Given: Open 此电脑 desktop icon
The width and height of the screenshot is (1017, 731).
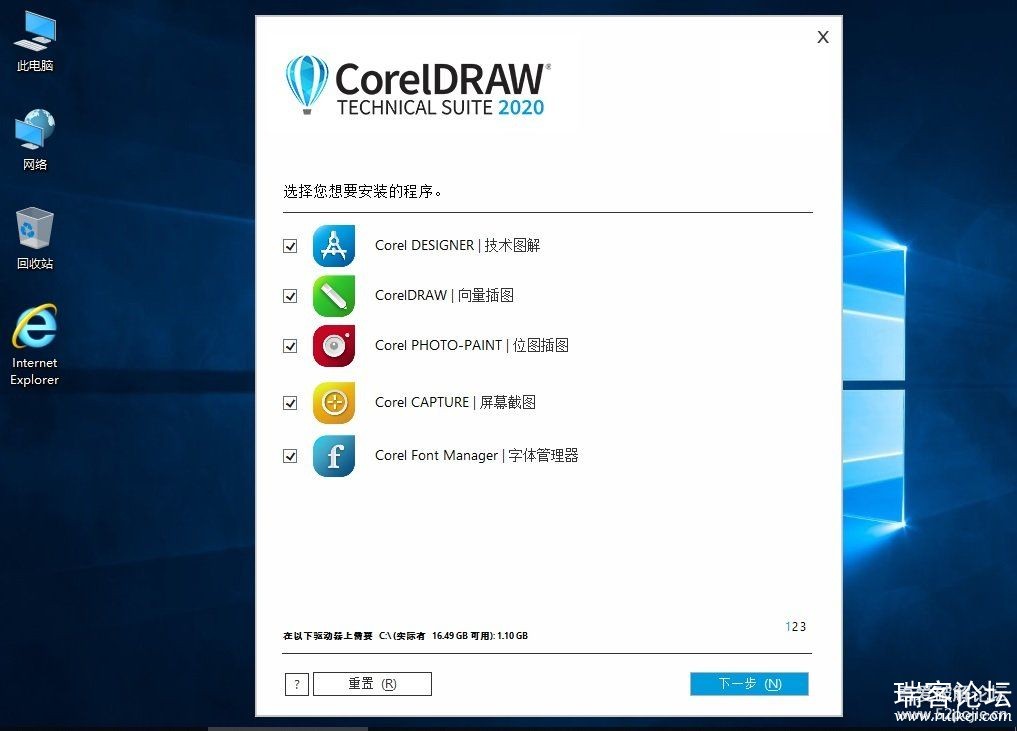Looking at the screenshot, I should (x=35, y=42).
